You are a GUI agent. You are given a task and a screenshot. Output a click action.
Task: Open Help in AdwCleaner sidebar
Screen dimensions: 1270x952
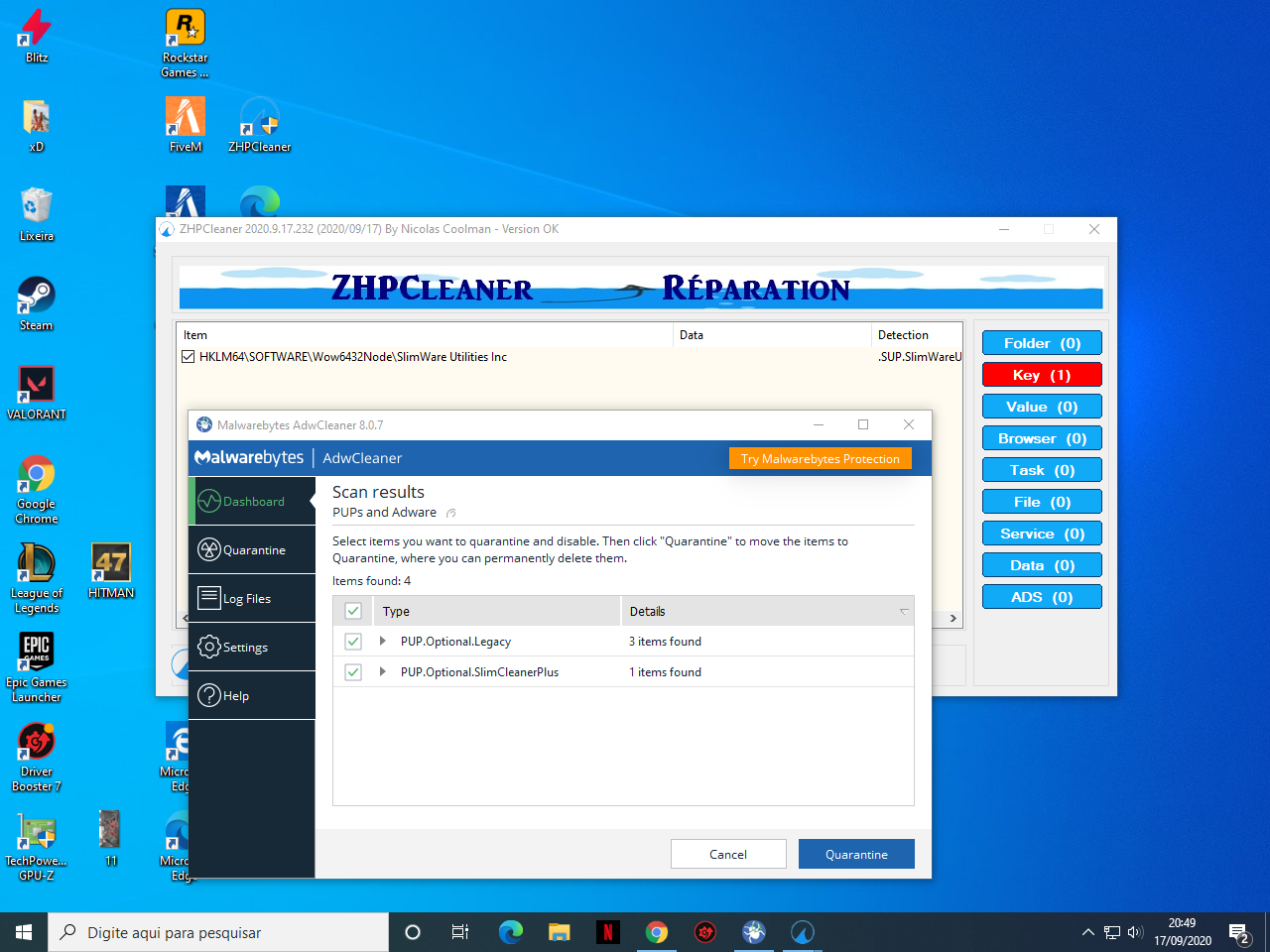[252, 696]
